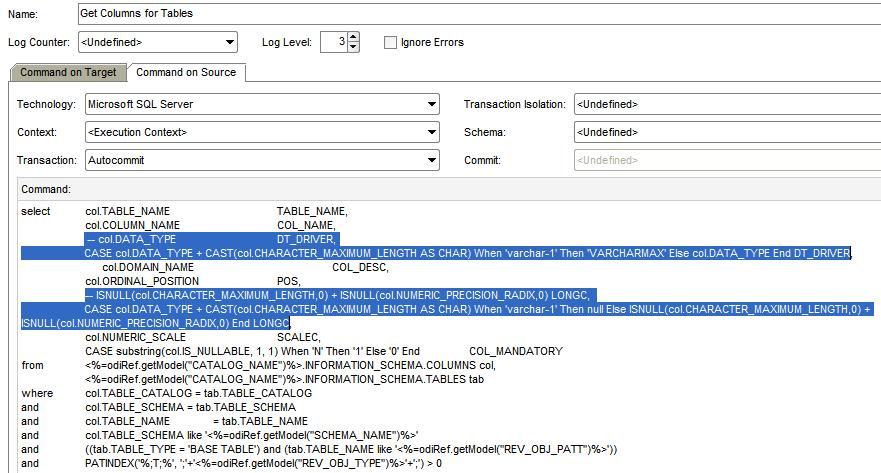Click the 'from' keyword in command
Screen dimensions: 881x473
(33, 366)
